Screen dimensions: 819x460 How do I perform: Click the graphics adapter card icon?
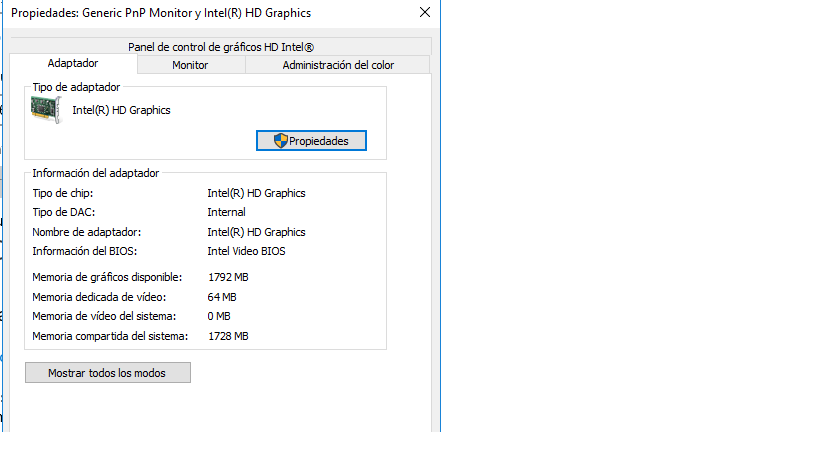click(x=46, y=110)
